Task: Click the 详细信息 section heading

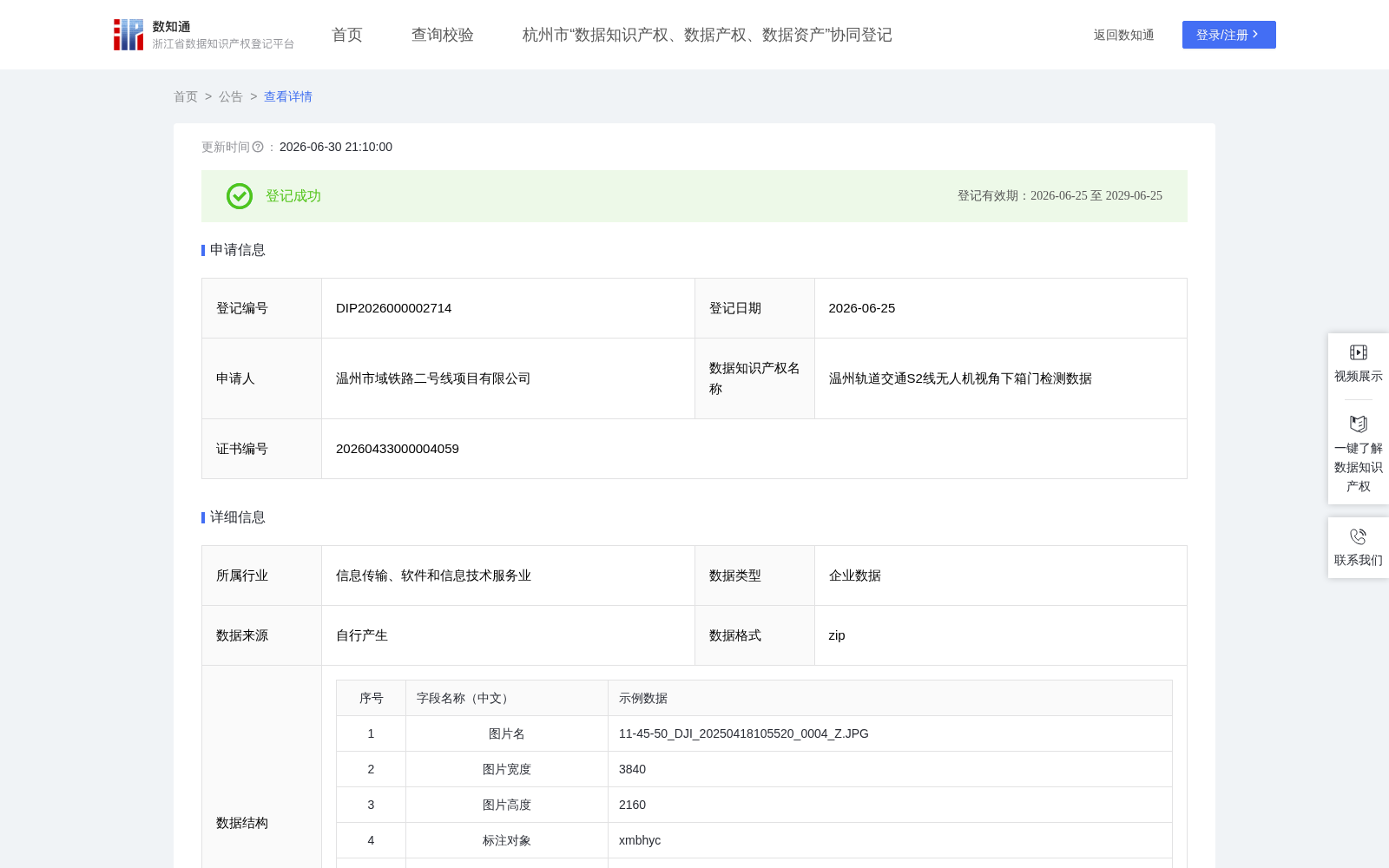Action: (x=238, y=517)
